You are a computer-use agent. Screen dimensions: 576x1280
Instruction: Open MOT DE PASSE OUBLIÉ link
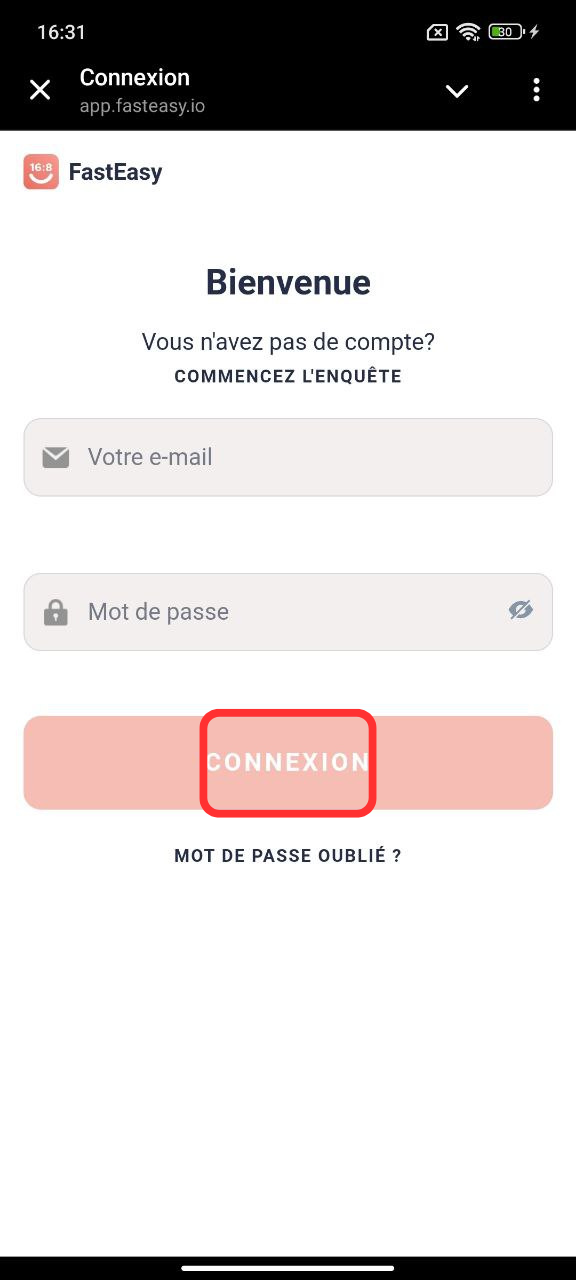click(288, 856)
